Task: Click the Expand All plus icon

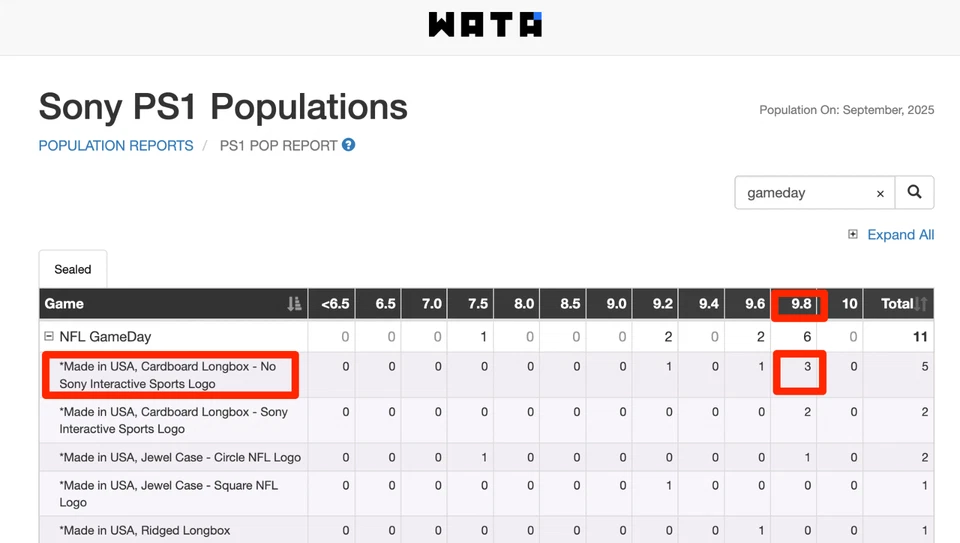Action: (853, 235)
